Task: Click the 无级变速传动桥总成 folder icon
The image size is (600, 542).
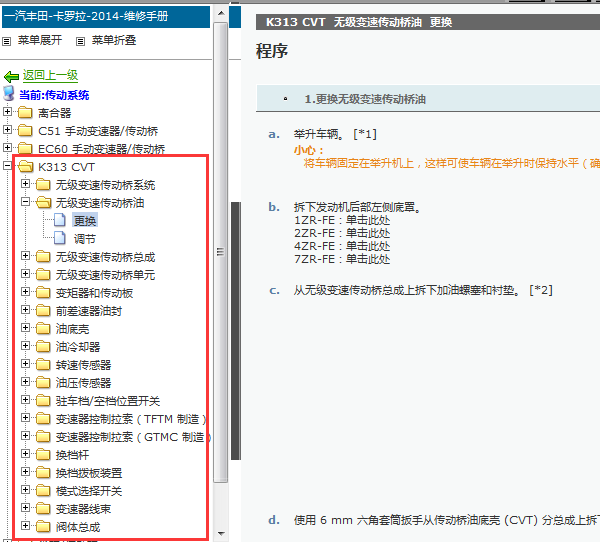Action: (43, 256)
